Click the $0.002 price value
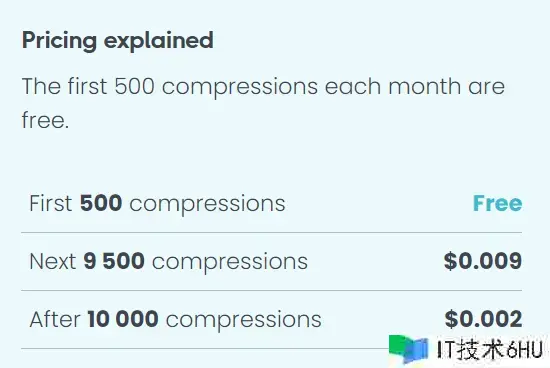 (483, 319)
